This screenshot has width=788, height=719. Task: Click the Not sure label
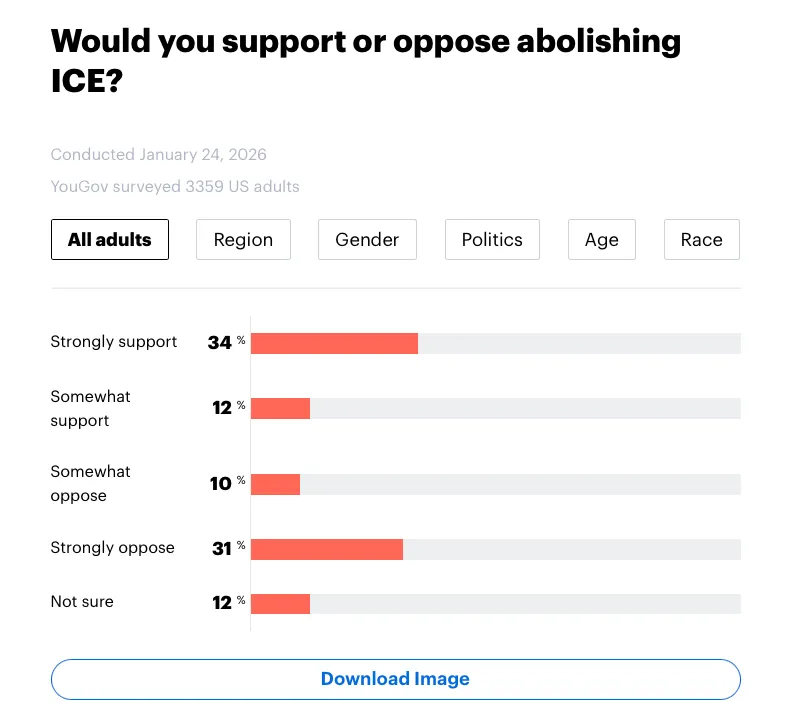click(82, 602)
